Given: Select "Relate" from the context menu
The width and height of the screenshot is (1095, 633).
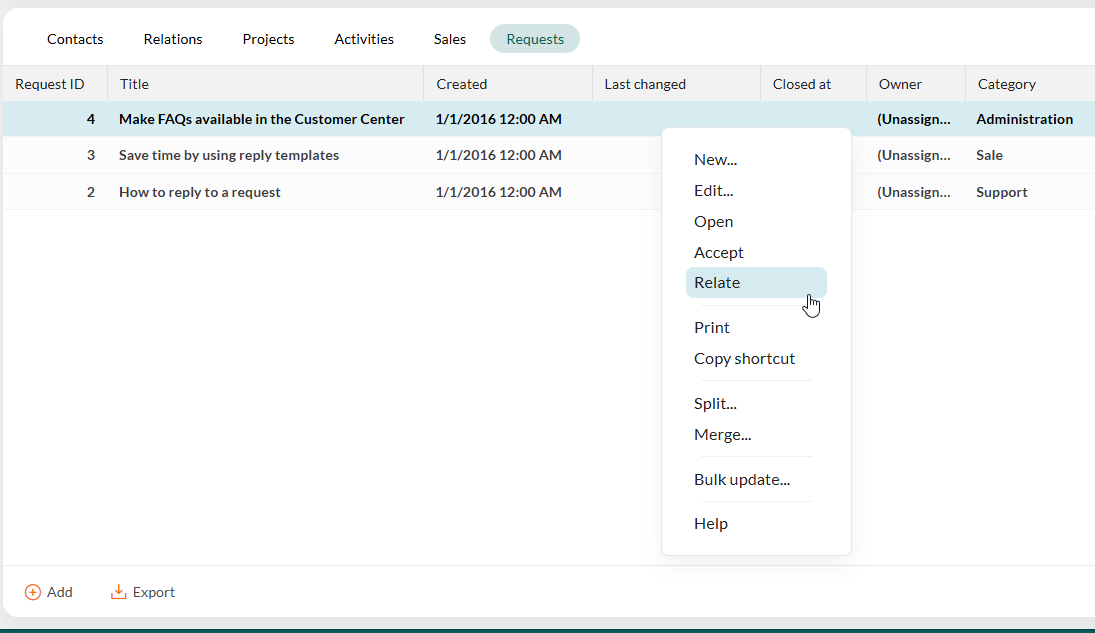Looking at the screenshot, I should coord(717,282).
